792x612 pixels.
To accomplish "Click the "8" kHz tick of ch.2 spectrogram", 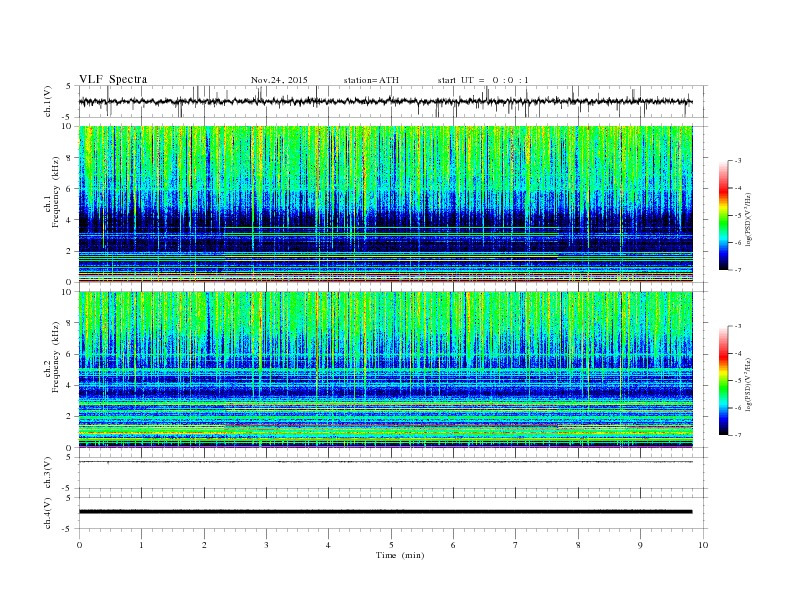I will click(69, 323).
